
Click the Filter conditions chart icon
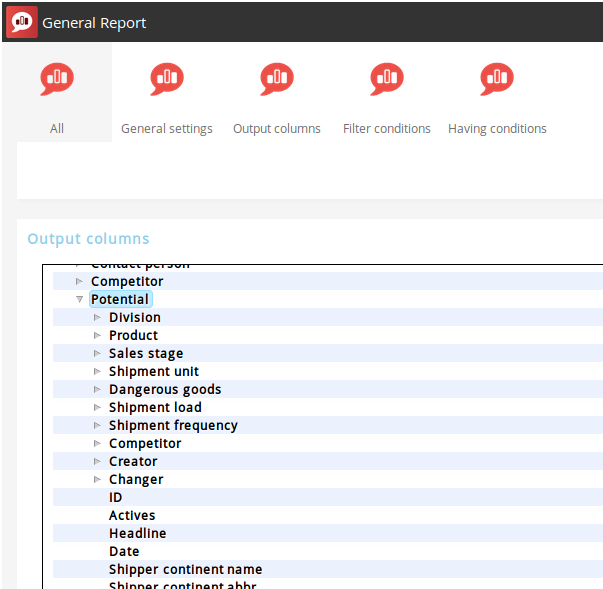tap(387, 79)
